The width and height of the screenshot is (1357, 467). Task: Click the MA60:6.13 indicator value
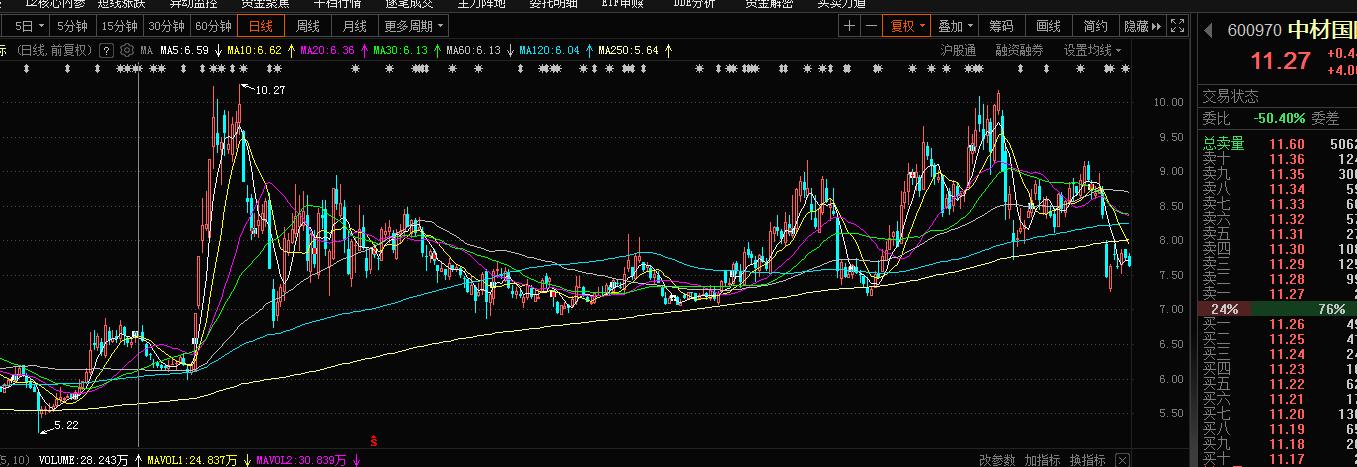[473, 49]
